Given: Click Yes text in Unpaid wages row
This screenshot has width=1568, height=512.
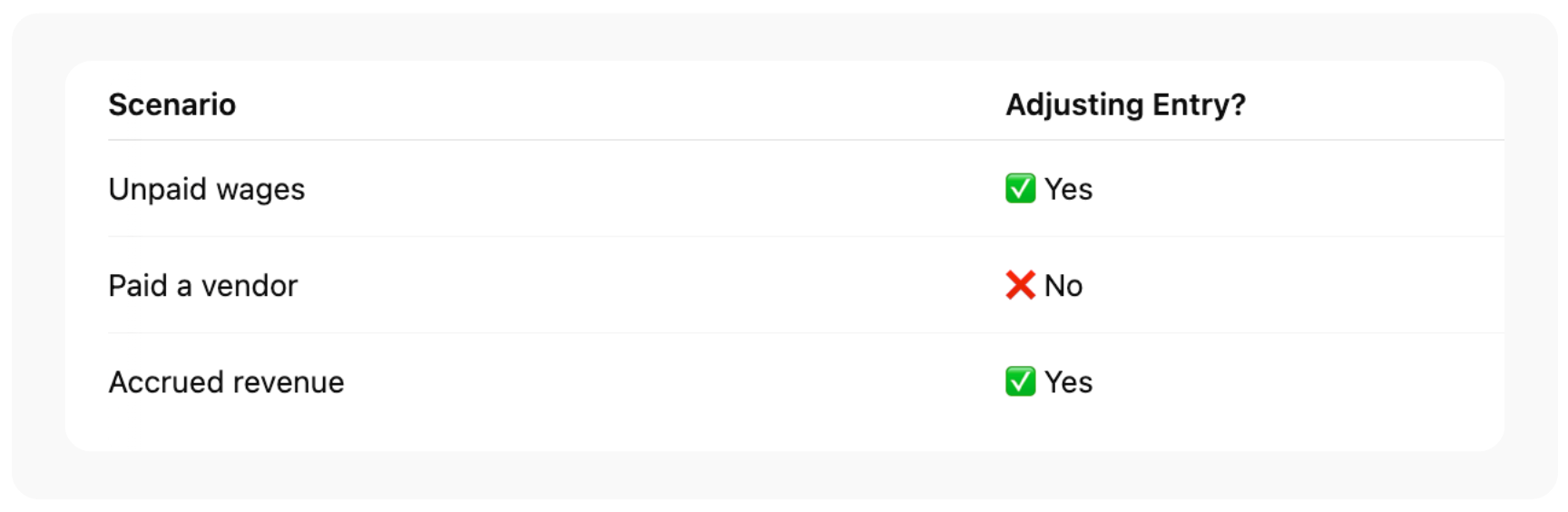Looking at the screenshot, I should point(1068,189).
